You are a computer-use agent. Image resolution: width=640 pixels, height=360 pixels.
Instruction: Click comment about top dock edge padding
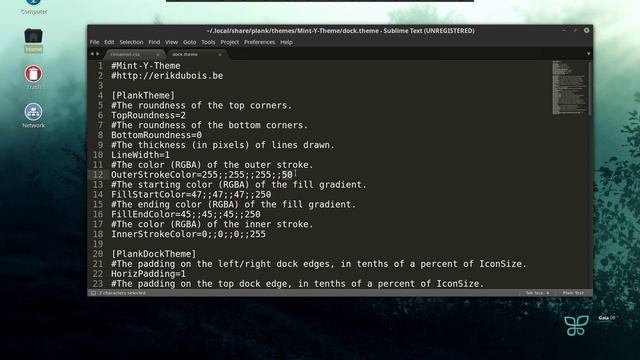coord(298,284)
